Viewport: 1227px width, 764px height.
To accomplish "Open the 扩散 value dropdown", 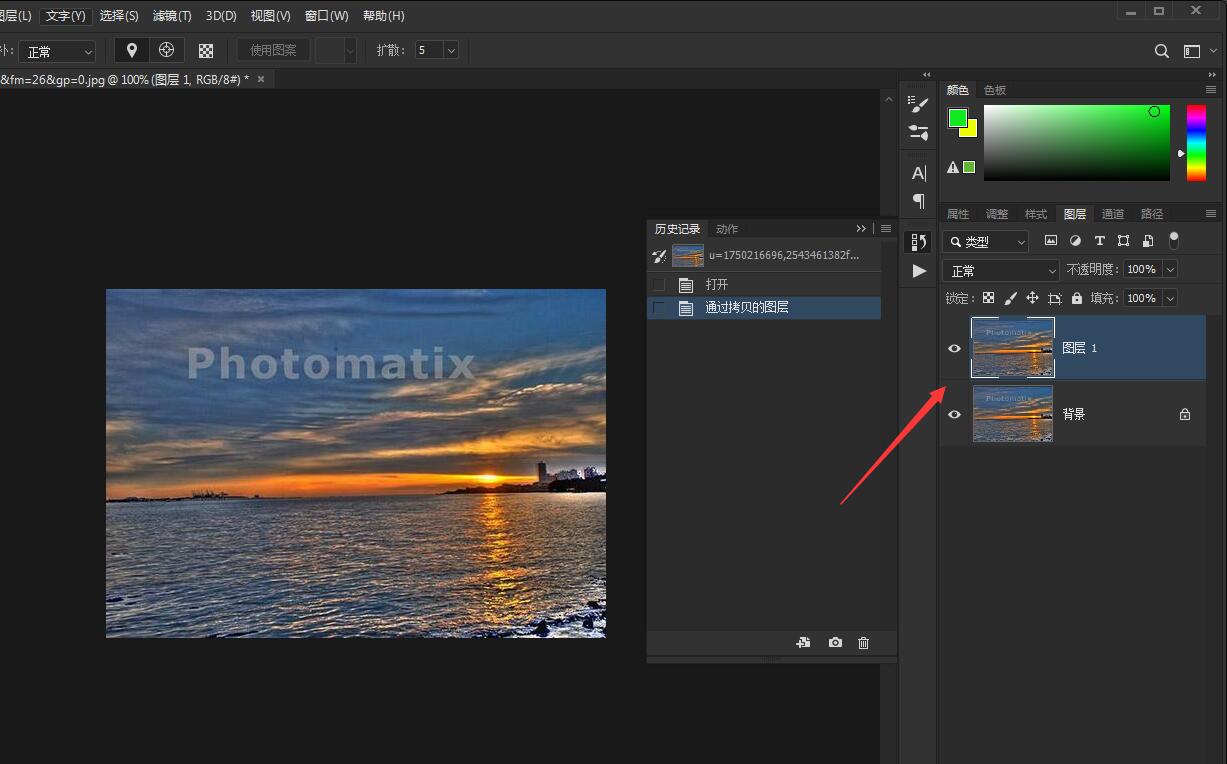I will click(451, 51).
